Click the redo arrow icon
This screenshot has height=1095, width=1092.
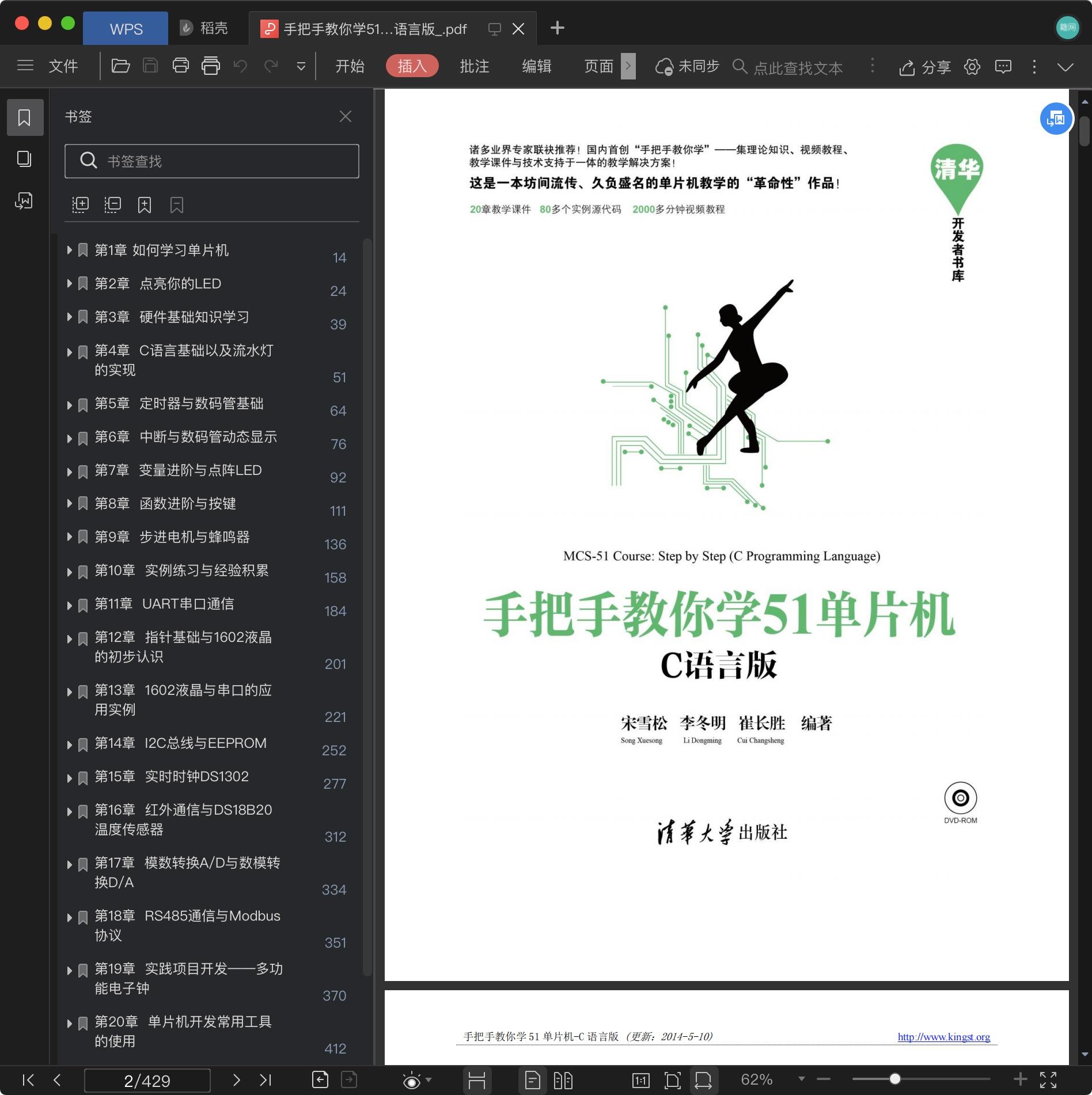[x=271, y=66]
